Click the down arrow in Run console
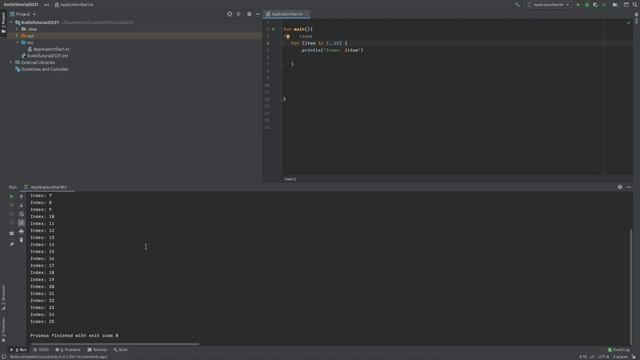640x360 pixels. click(x=21, y=205)
